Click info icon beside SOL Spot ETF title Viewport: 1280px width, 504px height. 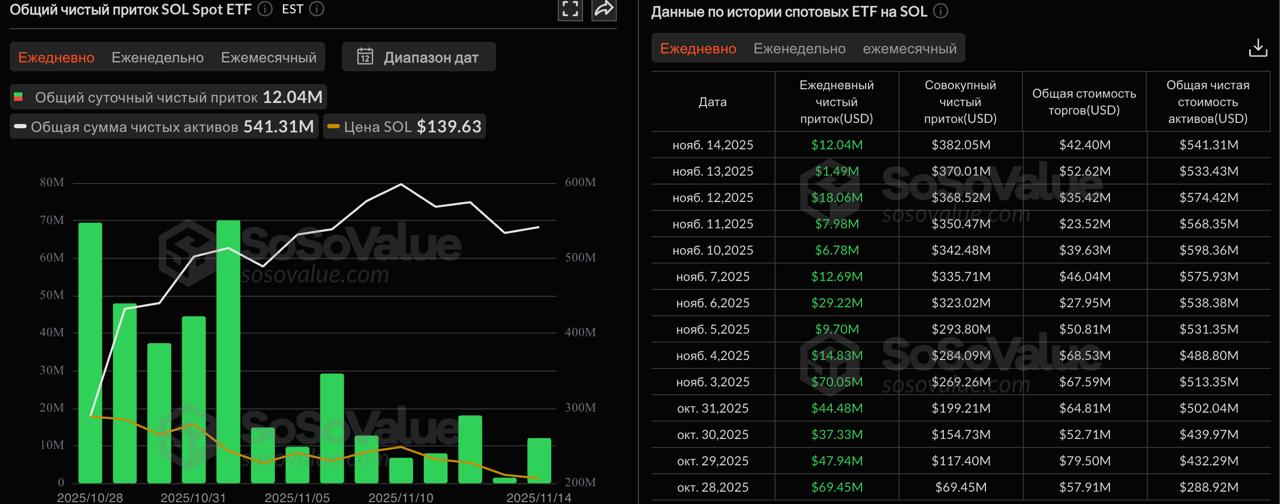point(264,9)
